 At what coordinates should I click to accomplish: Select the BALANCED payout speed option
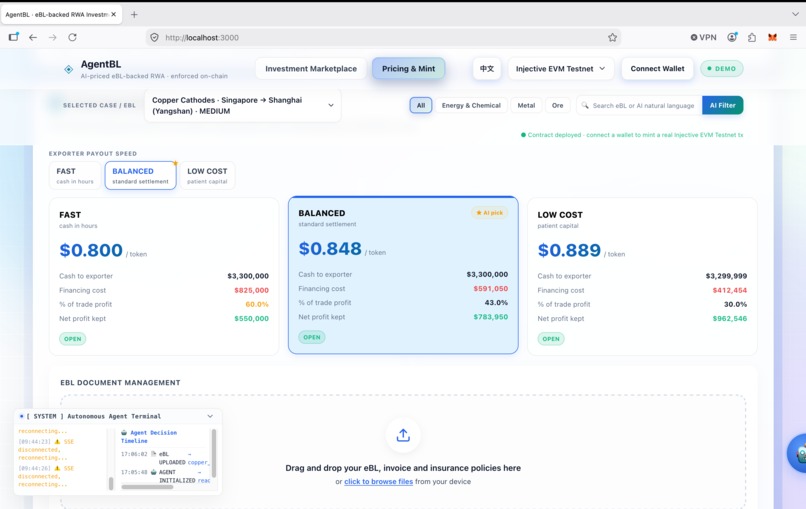tap(140, 175)
